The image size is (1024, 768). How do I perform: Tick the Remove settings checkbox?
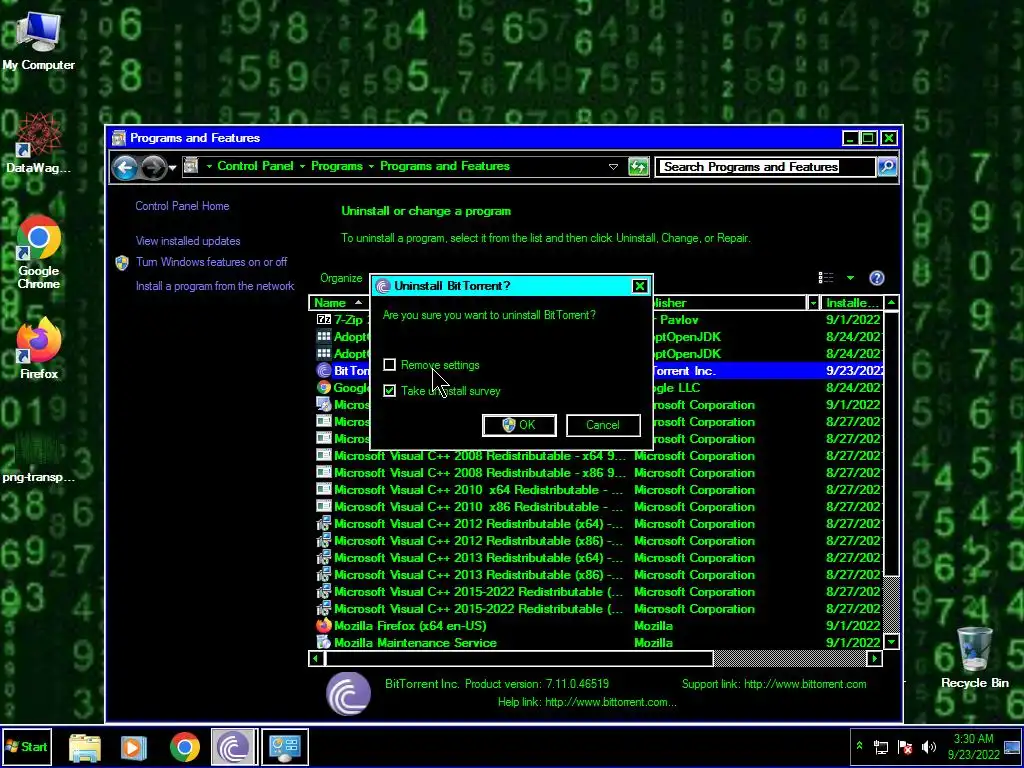389,364
